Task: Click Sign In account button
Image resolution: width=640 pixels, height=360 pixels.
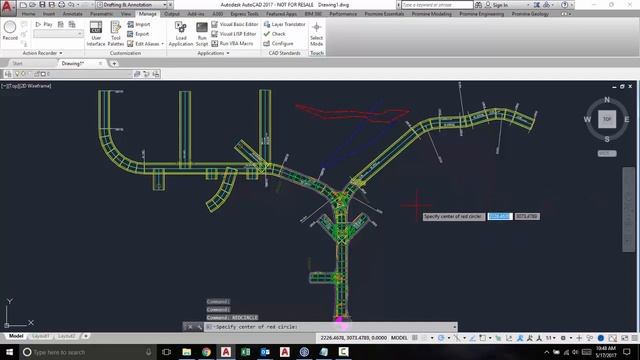Action: coord(496,5)
